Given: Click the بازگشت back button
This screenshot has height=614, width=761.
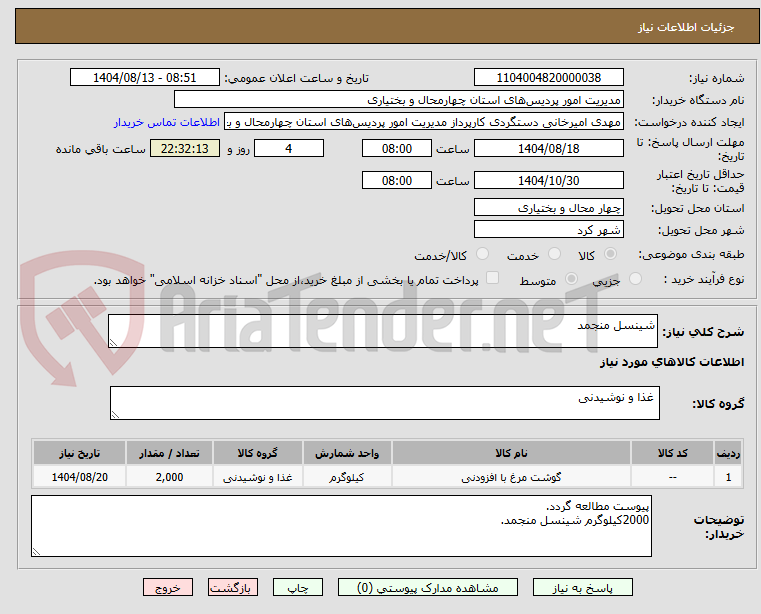Looking at the screenshot, I should click(232, 587).
